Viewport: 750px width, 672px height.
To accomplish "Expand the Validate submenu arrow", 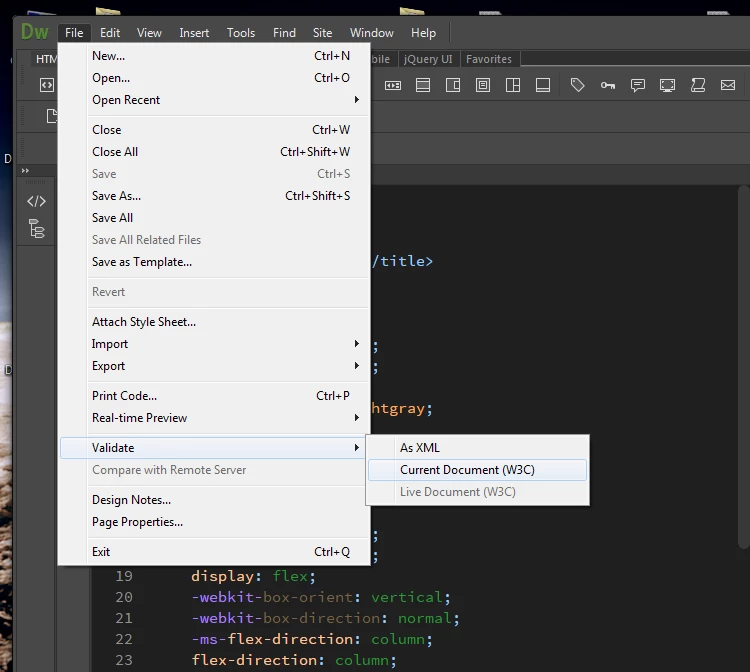I will [x=357, y=448].
